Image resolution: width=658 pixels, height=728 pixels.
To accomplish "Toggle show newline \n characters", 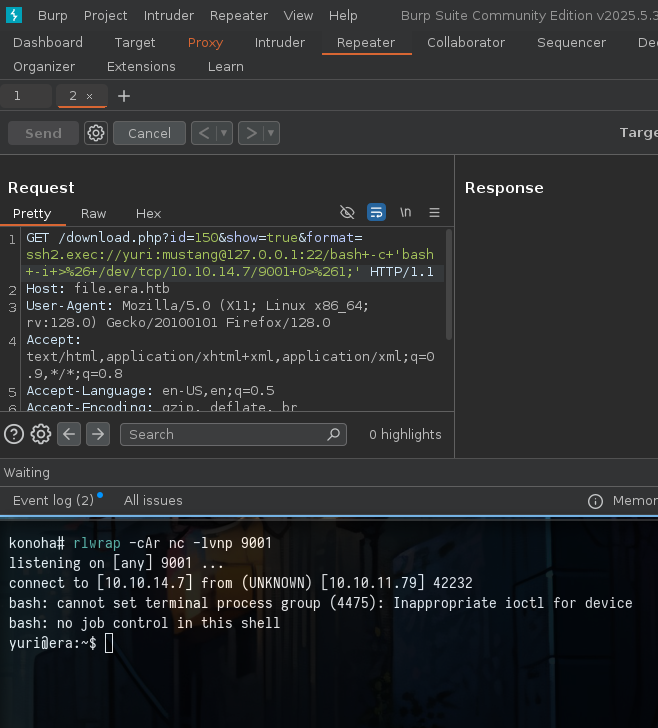I will coord(405,213).
